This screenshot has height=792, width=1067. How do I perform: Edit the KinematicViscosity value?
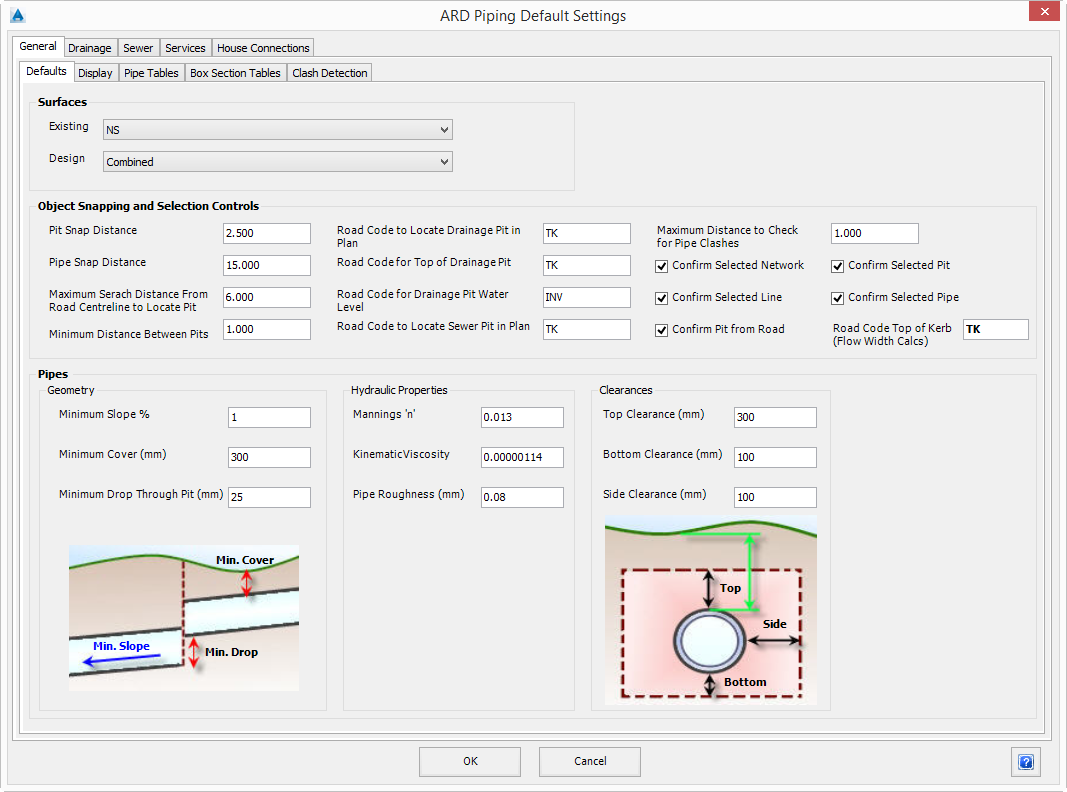point(523,457)
